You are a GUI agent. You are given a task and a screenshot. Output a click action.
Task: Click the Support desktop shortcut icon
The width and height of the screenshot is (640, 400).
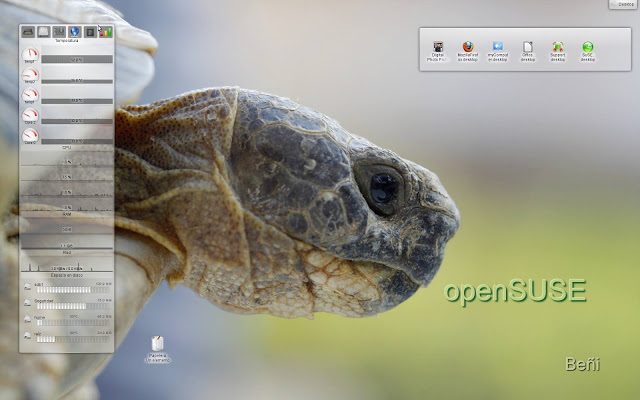558,47
